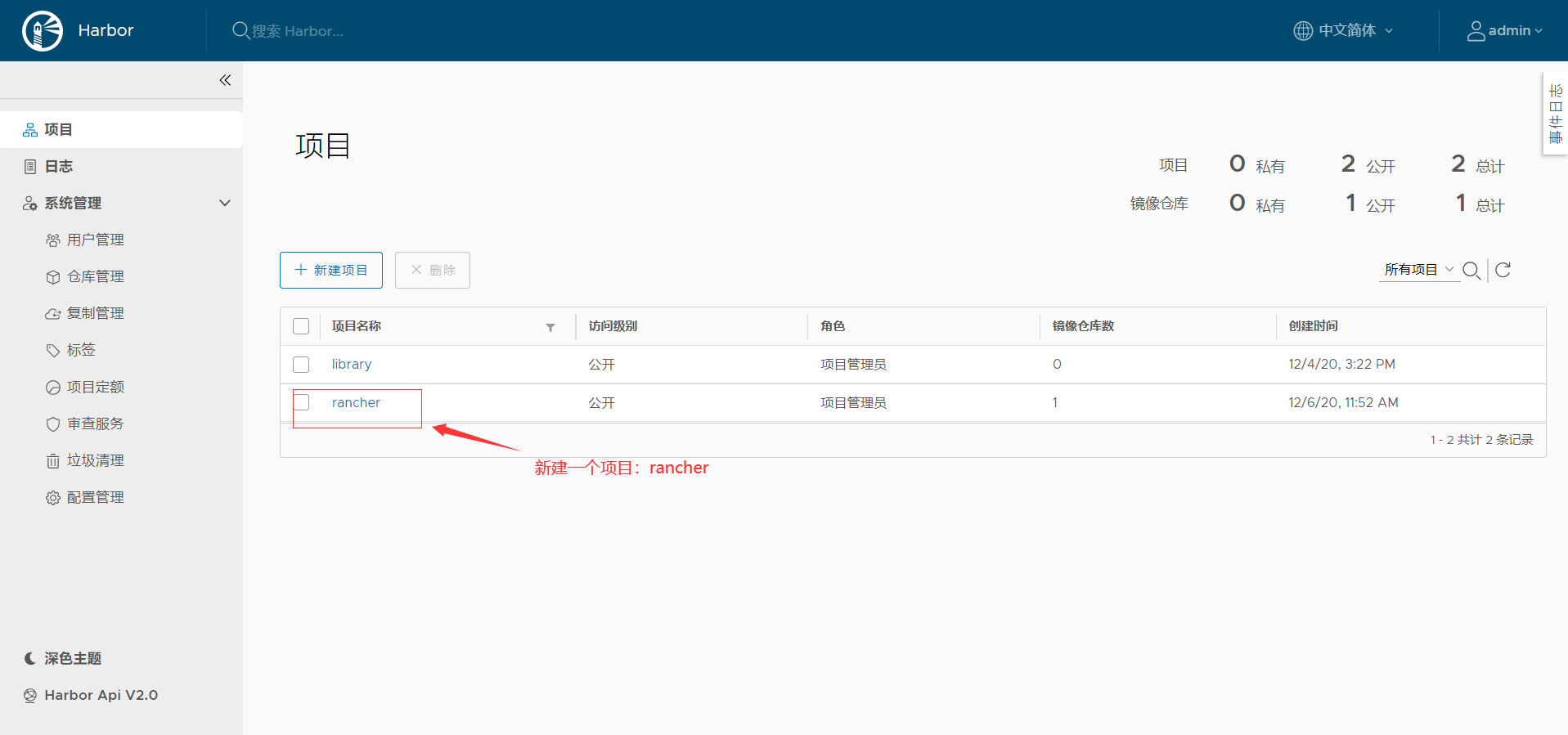Screen dimensions: 1568x735
Task: Click the 日志 logs icon in sidebar
Action: 30,167
